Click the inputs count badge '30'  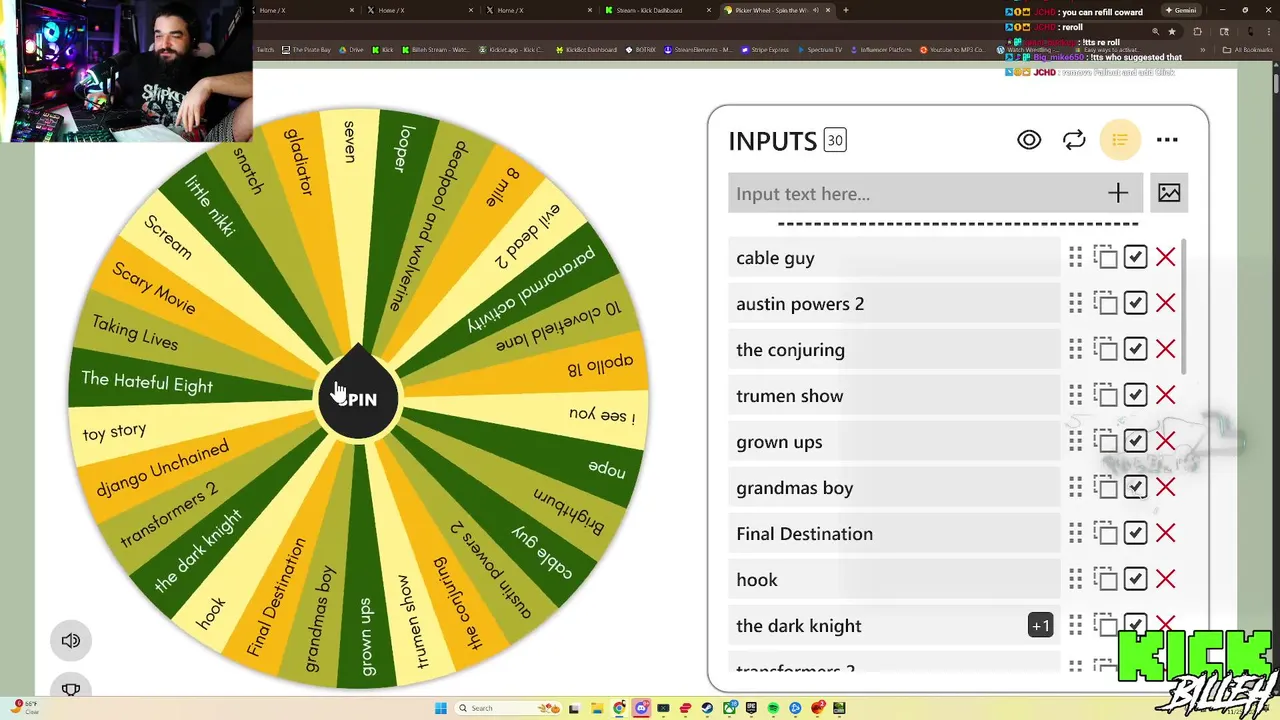click(x=835, y=141)
